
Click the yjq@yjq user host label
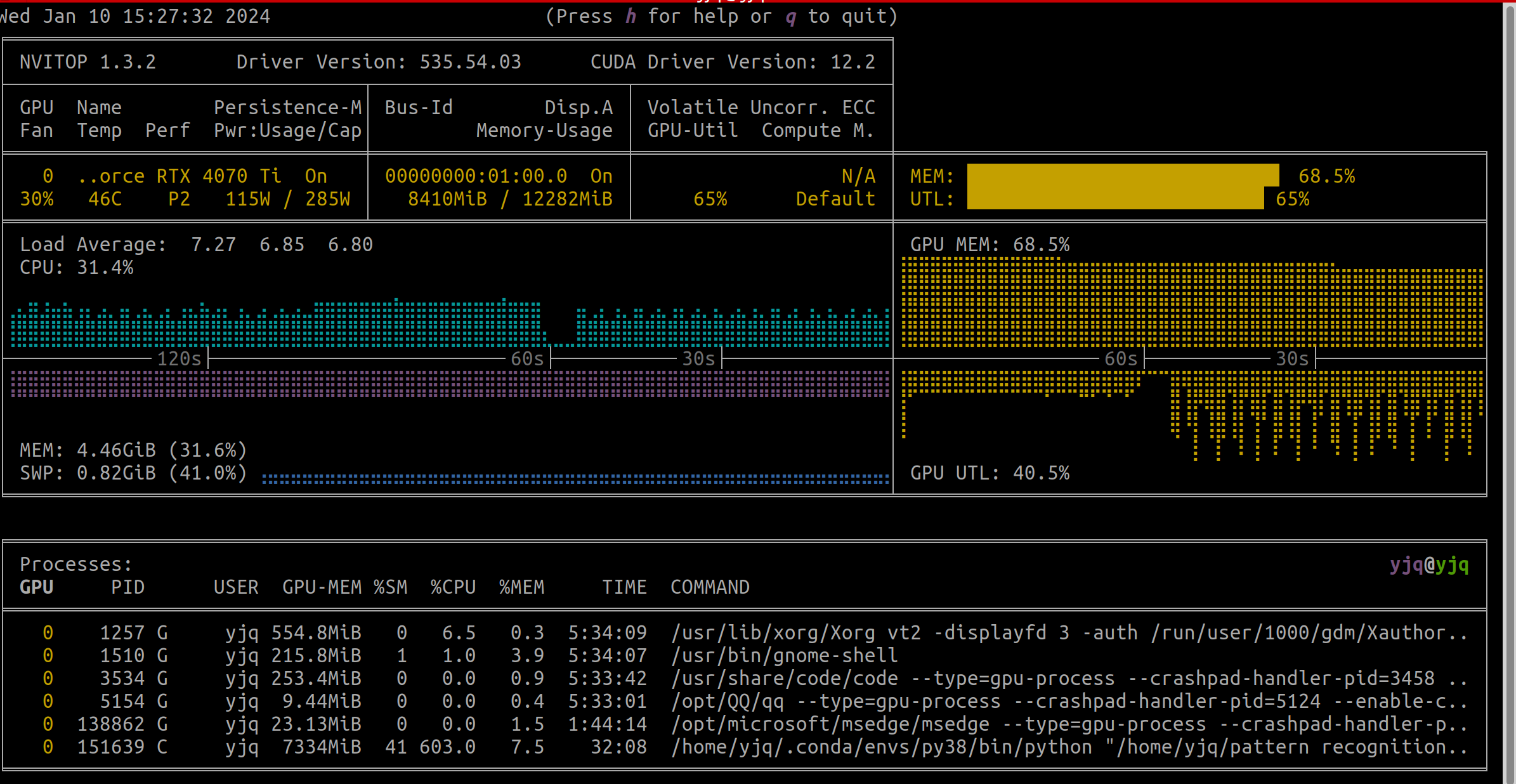(x=1429, y=564)
